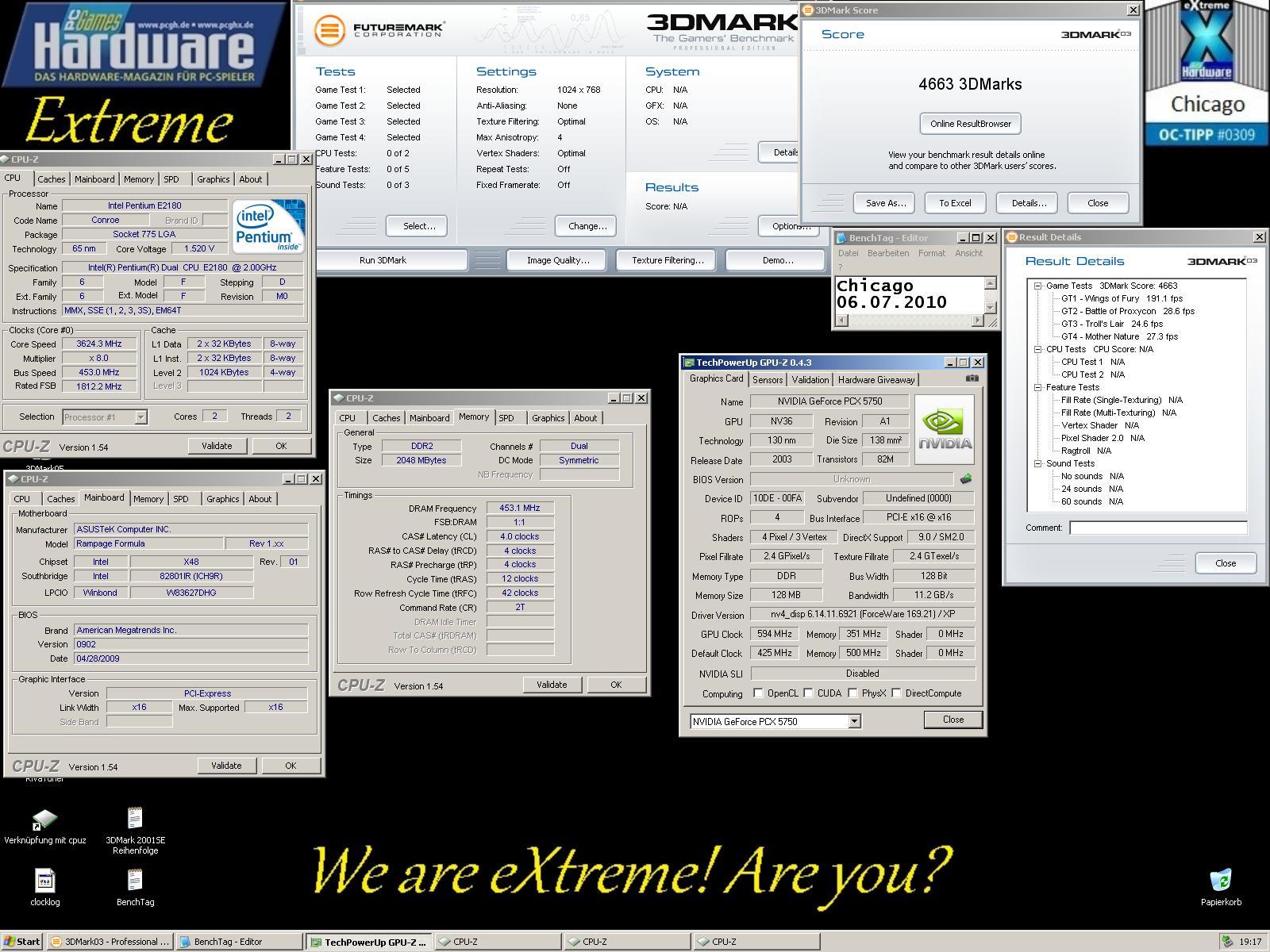Click the GPU-Z screenshot camera icon

click(x=972, y=378)
